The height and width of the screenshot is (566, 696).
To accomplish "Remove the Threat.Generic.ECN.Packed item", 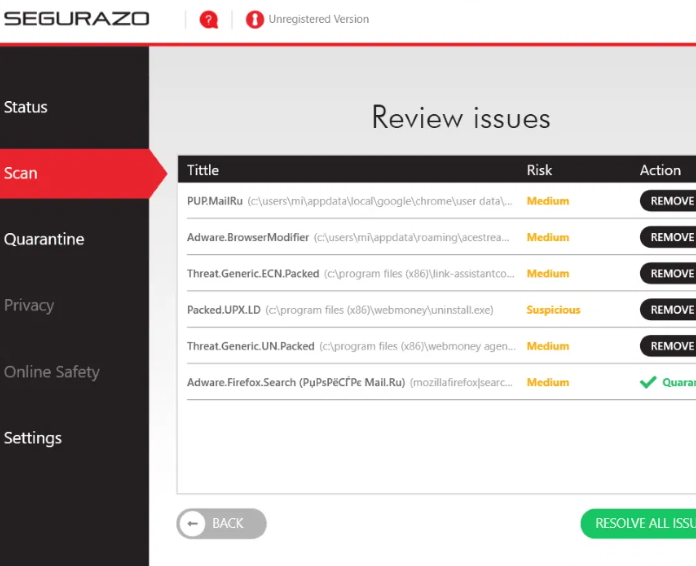I will tap(668, 273).
